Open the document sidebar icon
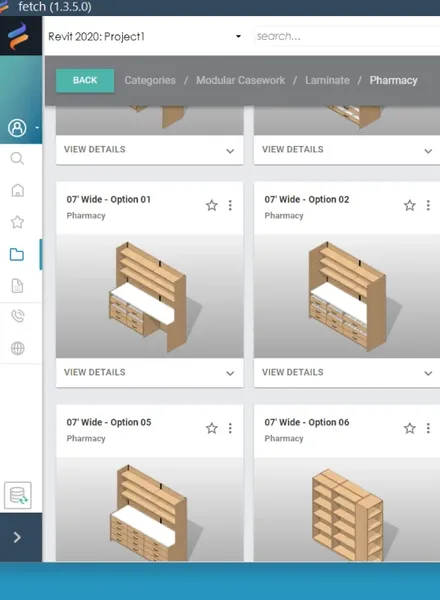440x600 pixels. click(17, 286)
